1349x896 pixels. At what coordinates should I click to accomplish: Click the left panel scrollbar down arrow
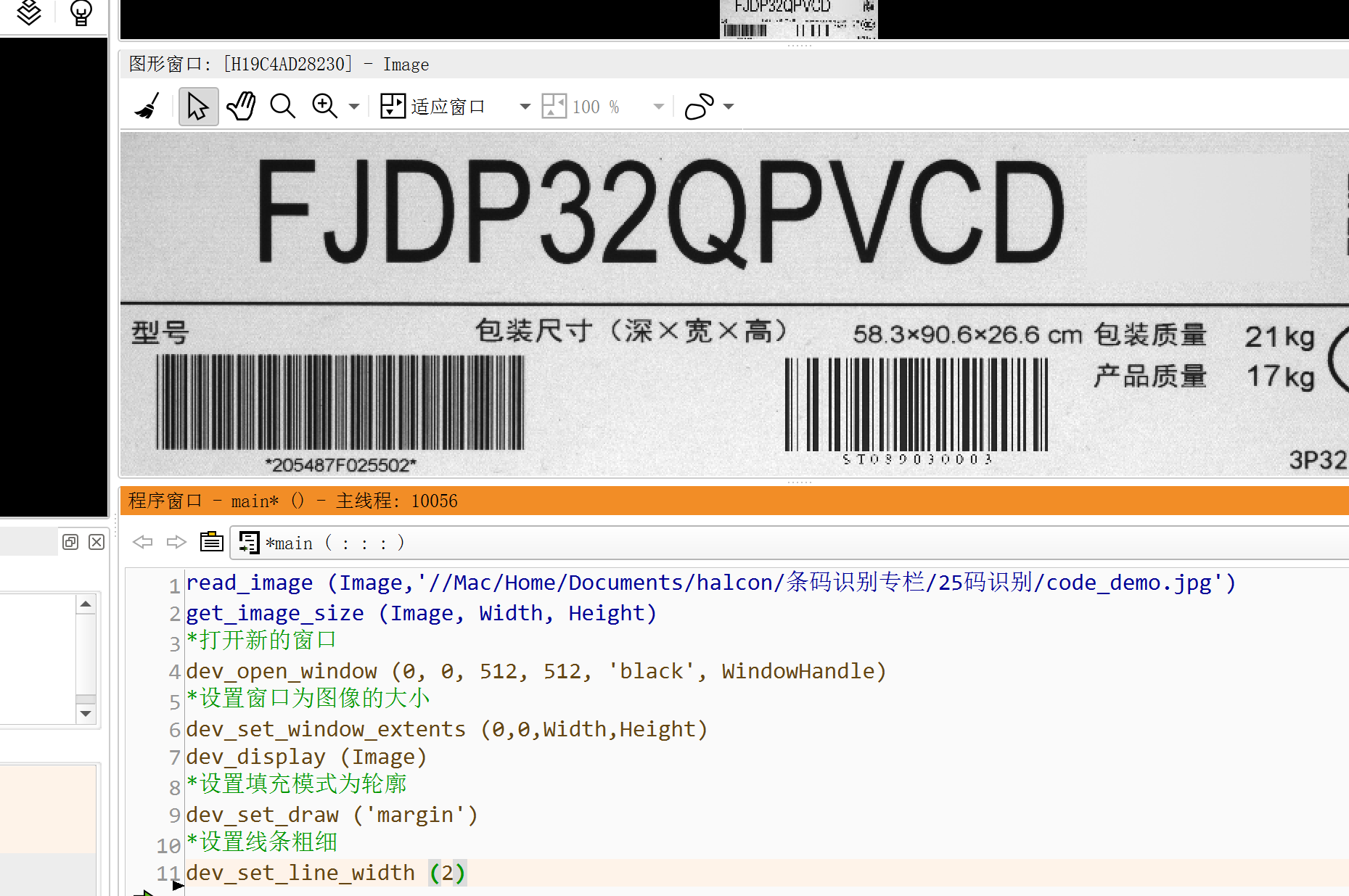click(x=86, y=715)
